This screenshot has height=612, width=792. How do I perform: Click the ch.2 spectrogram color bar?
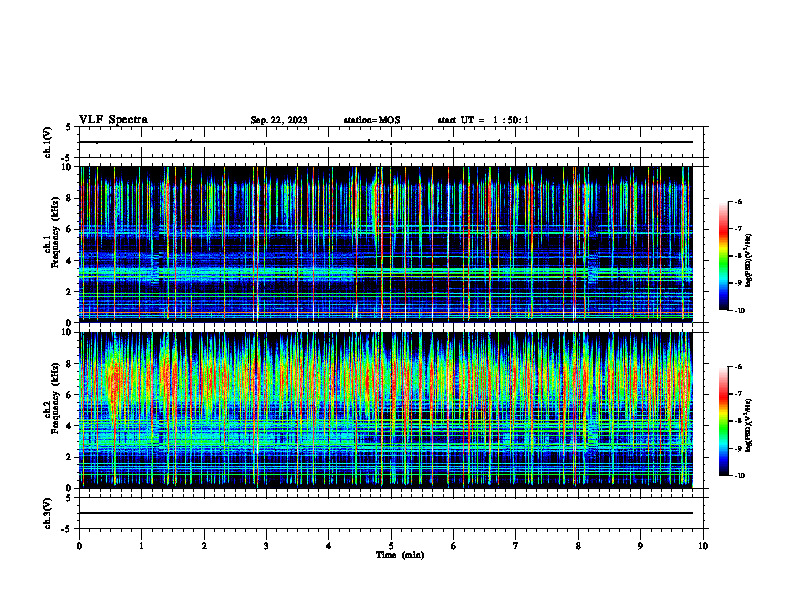click(x=723, y=421)
